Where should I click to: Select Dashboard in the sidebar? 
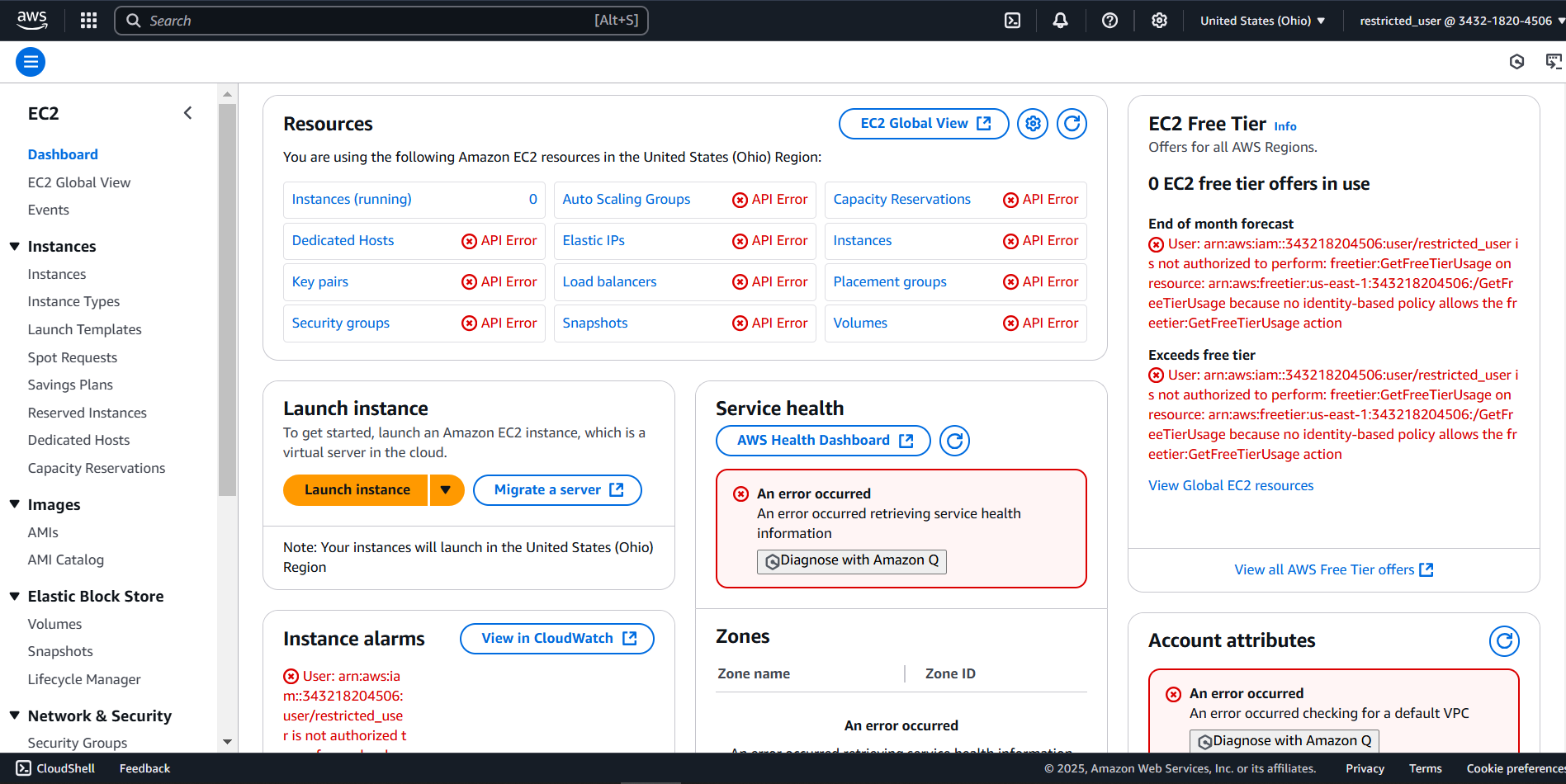[63, 154]
